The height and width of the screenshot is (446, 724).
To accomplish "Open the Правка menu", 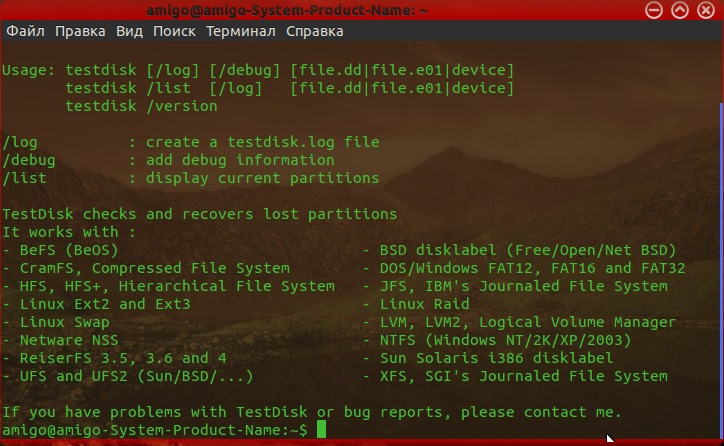I will (x=80, y=31).
